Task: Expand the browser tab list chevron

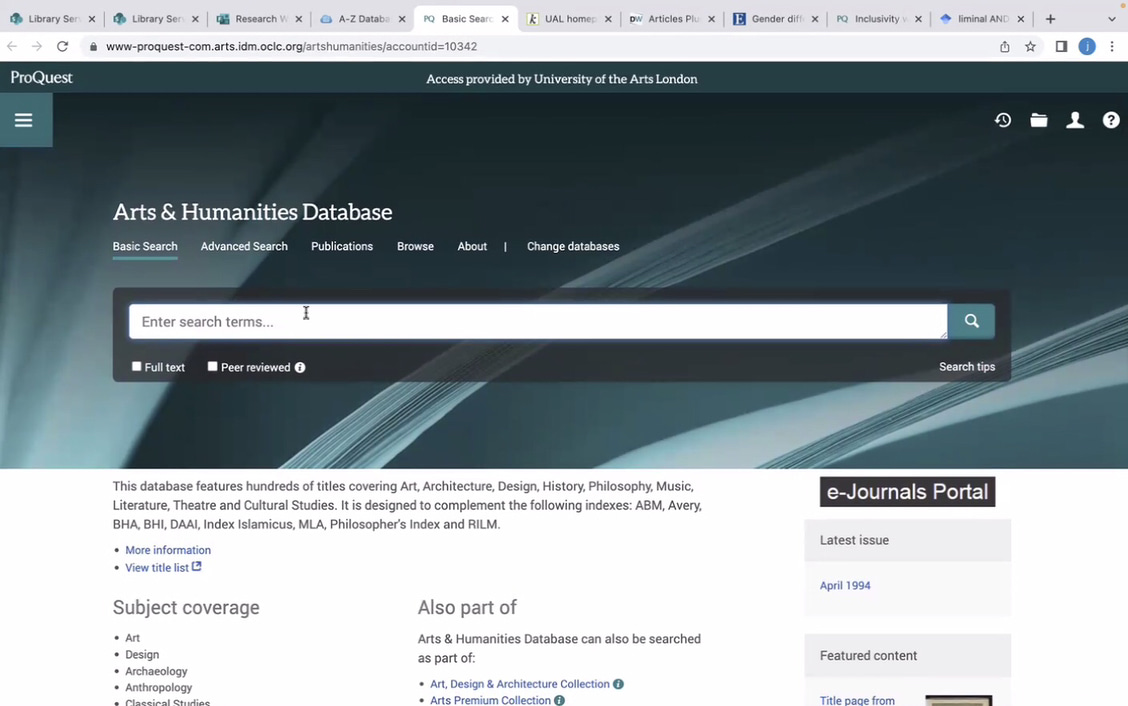Action: [1111, 19]
